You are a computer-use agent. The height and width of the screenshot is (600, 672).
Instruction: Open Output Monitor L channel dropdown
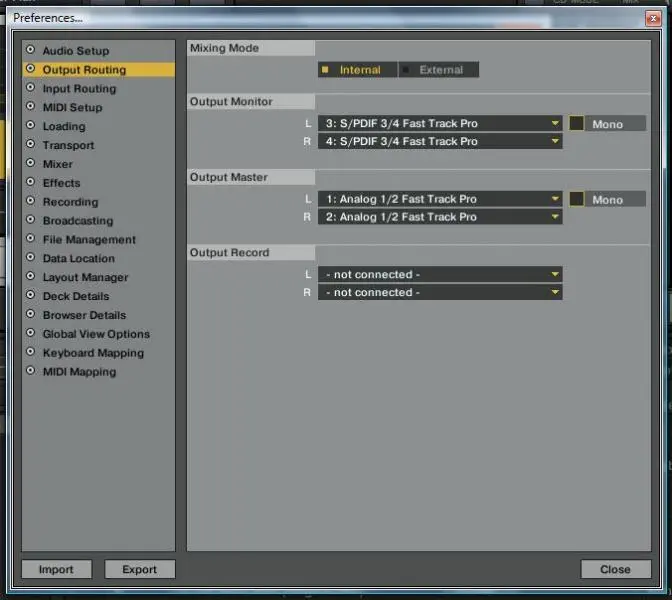click(440, 124)
